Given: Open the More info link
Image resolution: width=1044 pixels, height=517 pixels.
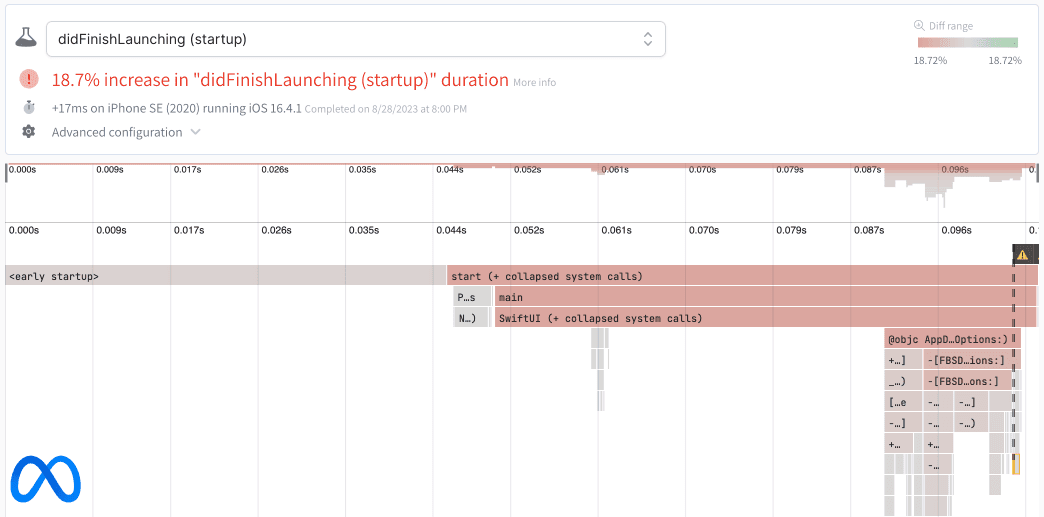Looking at the screenshot, I should coord(534,82).
